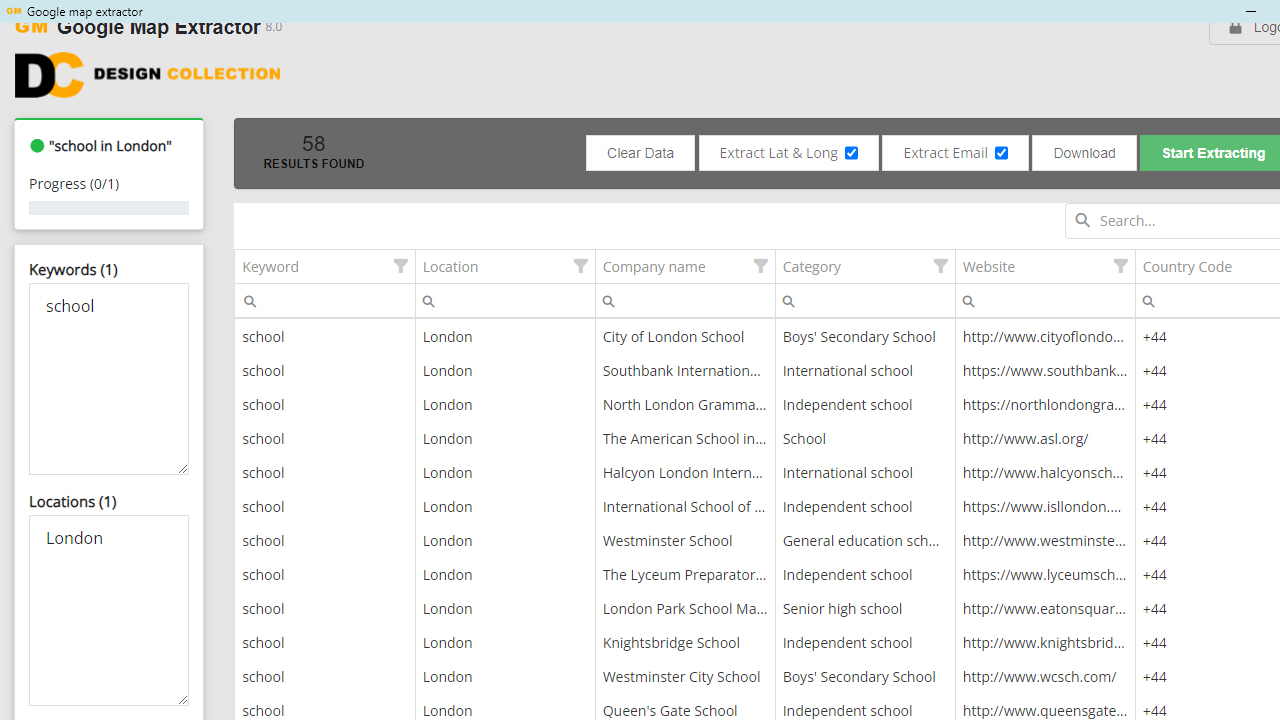
Task: Open the filter dropdown on the Keyword column
Action: (400, 266)
